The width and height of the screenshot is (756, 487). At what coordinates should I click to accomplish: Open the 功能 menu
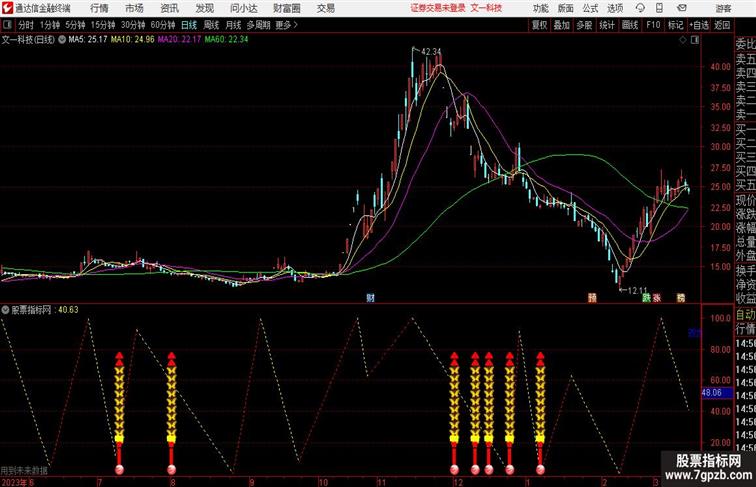pyautogui.click(x=541, y=8)
